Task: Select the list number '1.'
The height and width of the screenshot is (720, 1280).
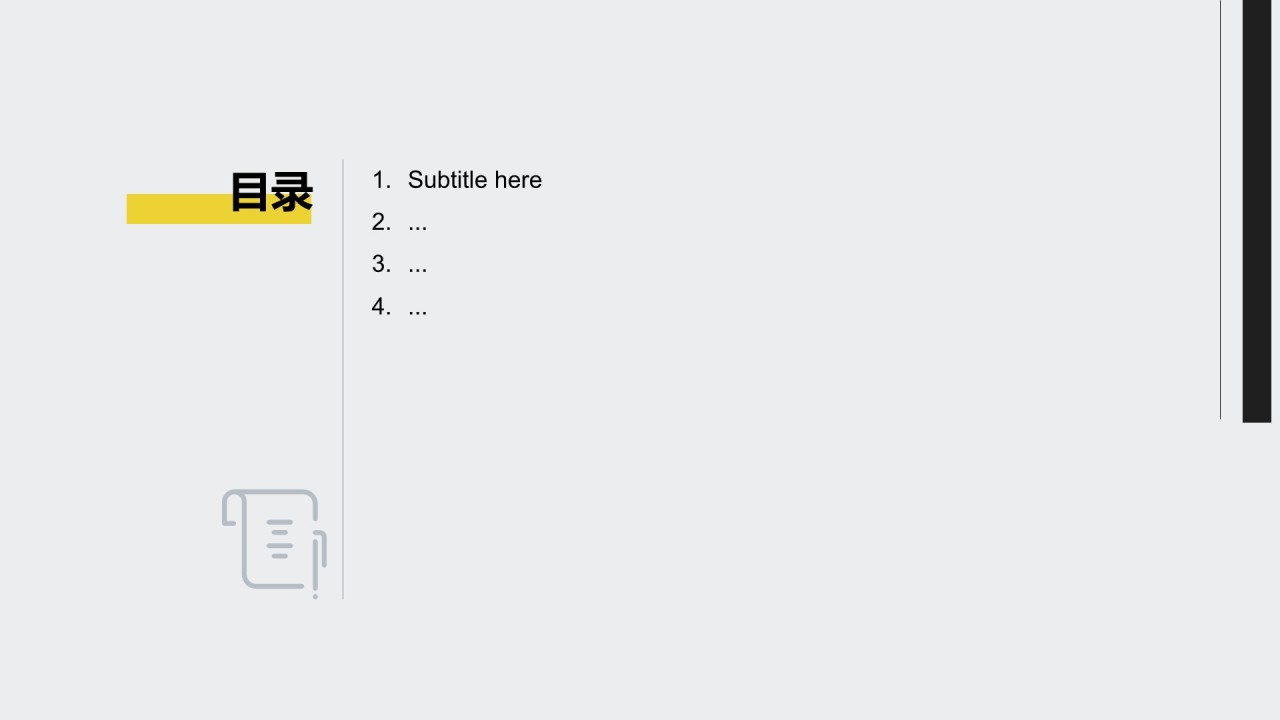Action: [x=381, y=180]
